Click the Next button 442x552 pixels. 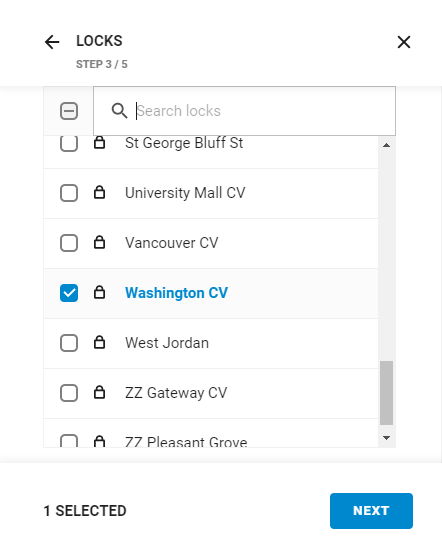click(371, 511)
